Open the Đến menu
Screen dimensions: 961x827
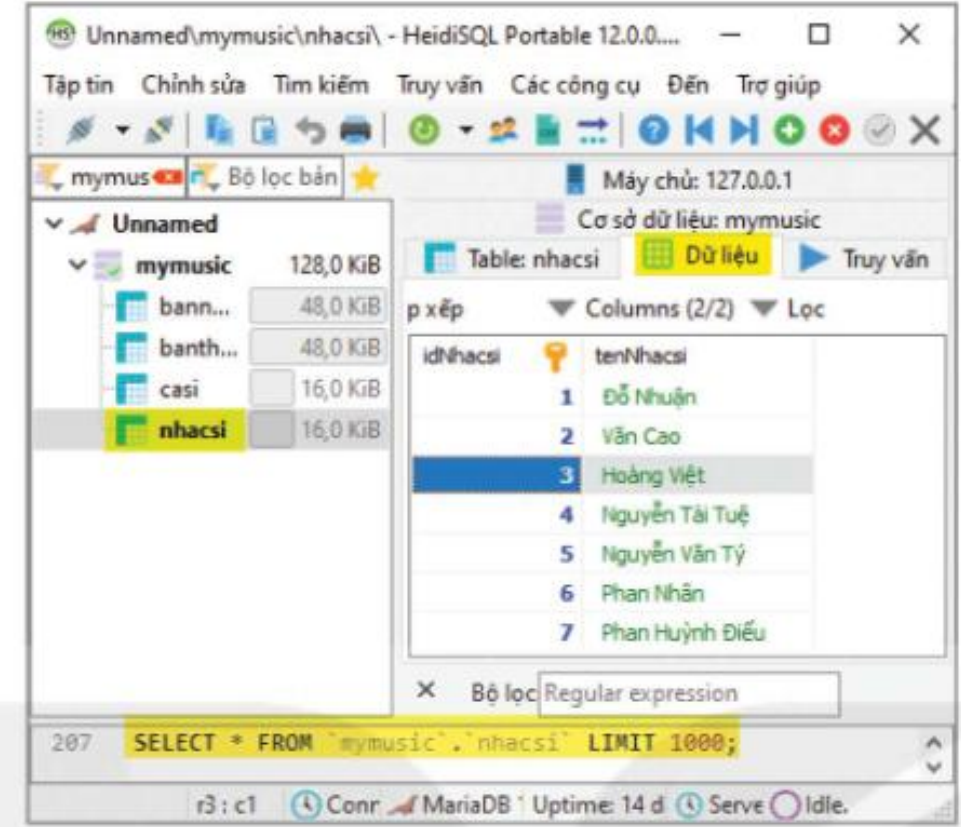pos(688,85)
